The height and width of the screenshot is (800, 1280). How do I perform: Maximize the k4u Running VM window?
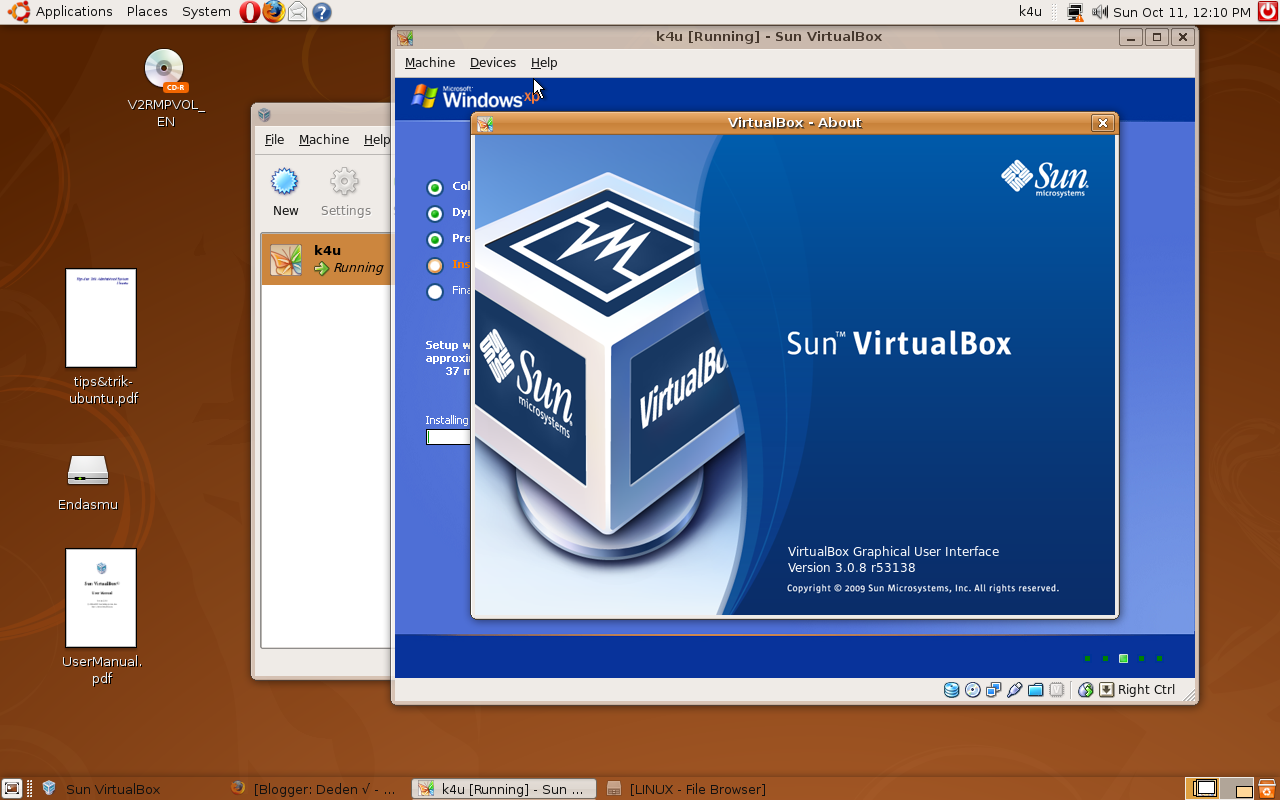(1157, 37)
